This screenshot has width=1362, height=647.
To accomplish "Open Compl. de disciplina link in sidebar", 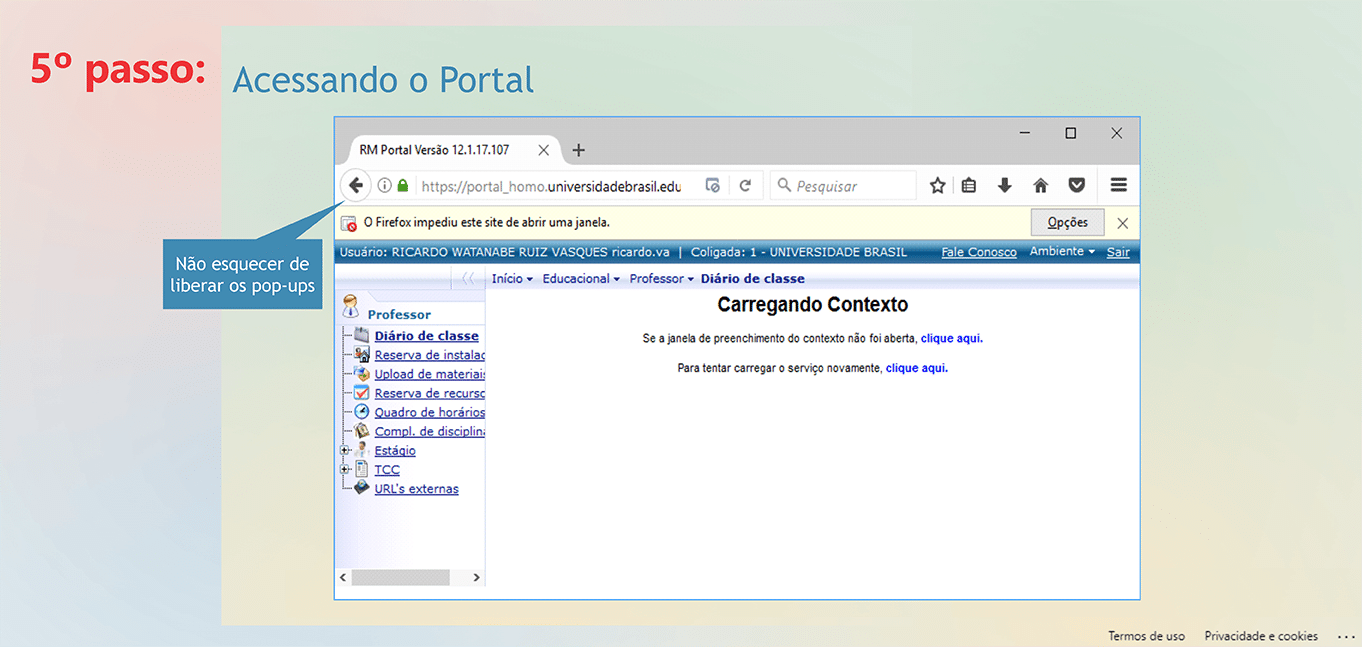I will tap(429, 431).
